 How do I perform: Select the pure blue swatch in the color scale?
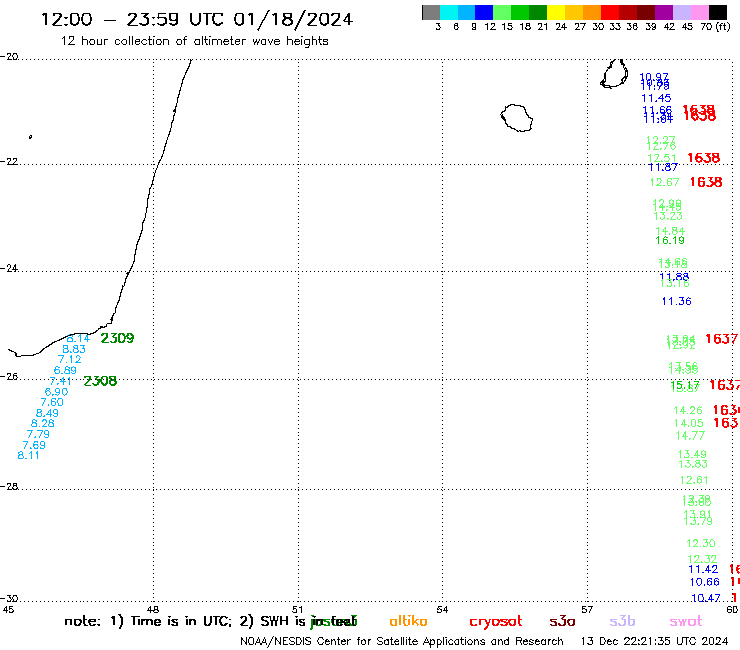point(484,12)
